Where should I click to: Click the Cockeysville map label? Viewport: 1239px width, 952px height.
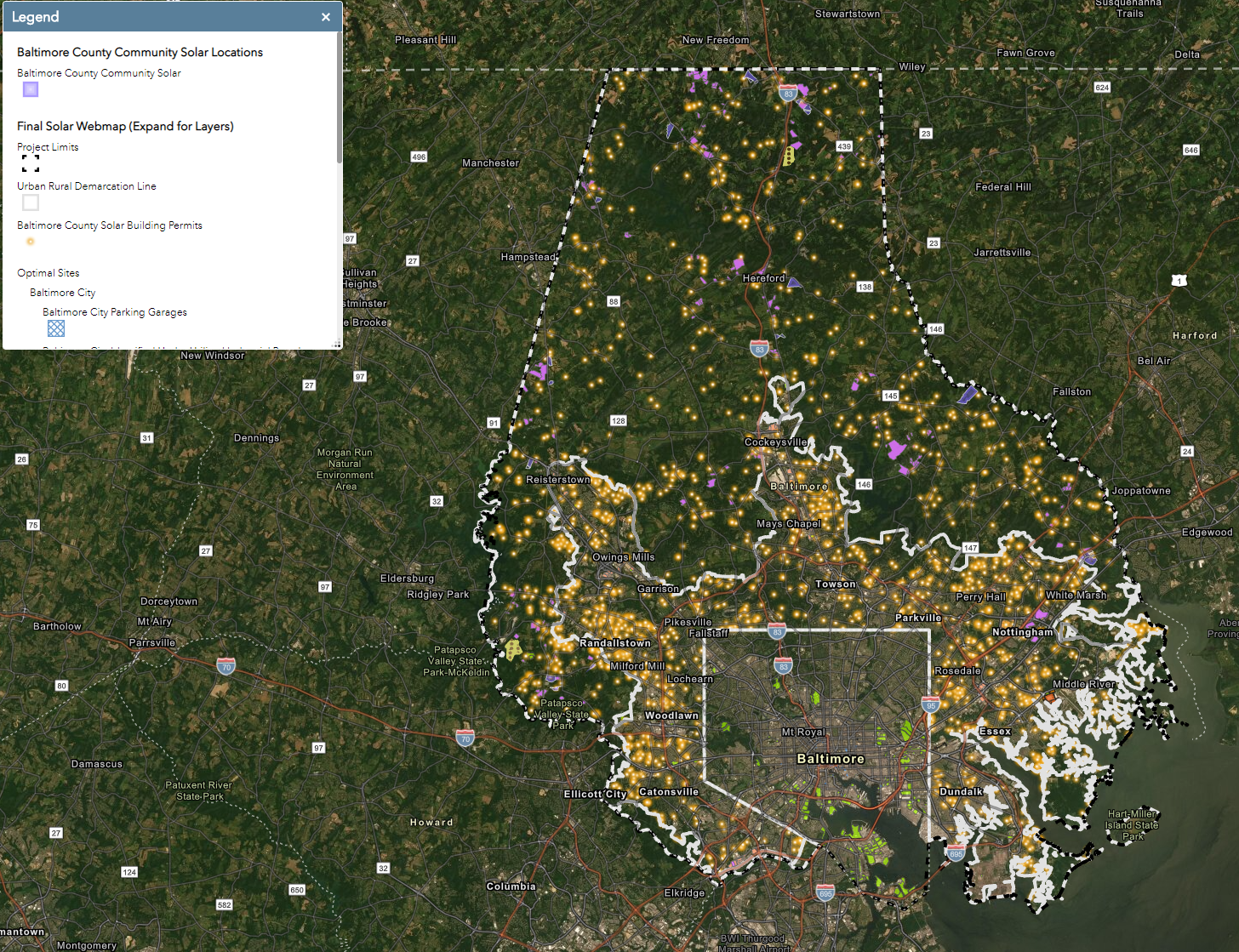776,442
